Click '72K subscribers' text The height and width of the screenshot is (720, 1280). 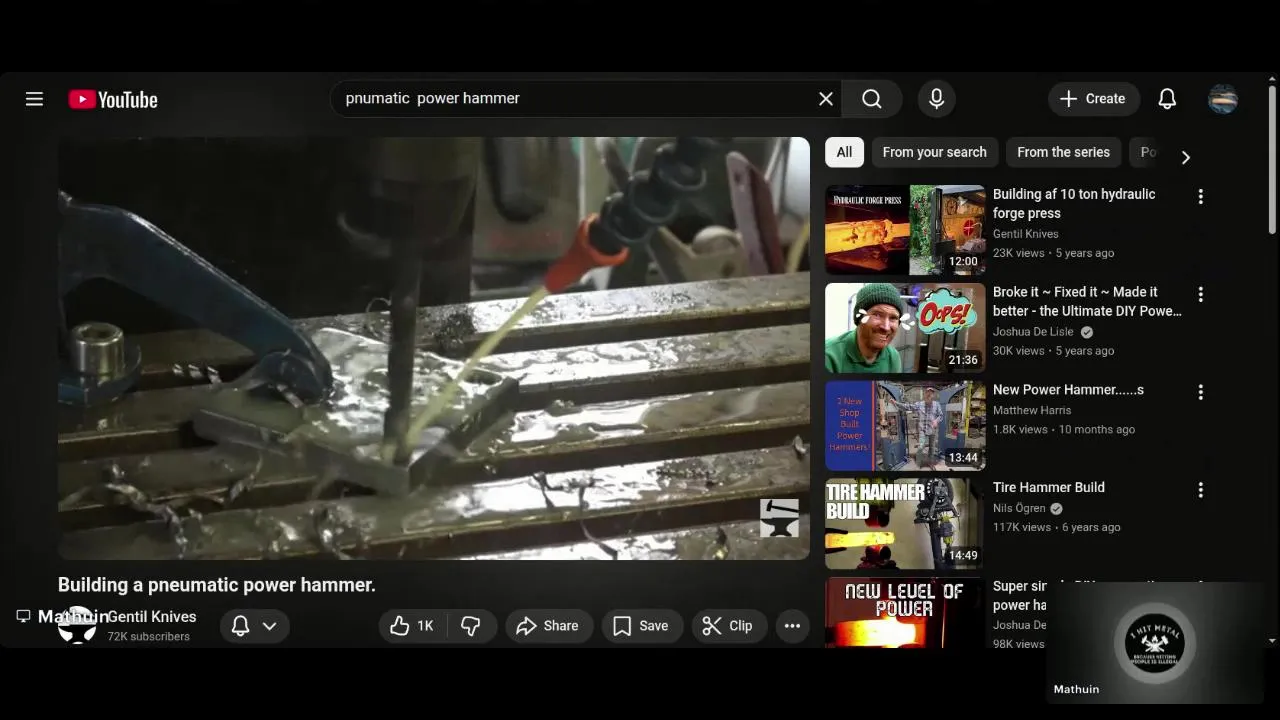tap(149, 636)
